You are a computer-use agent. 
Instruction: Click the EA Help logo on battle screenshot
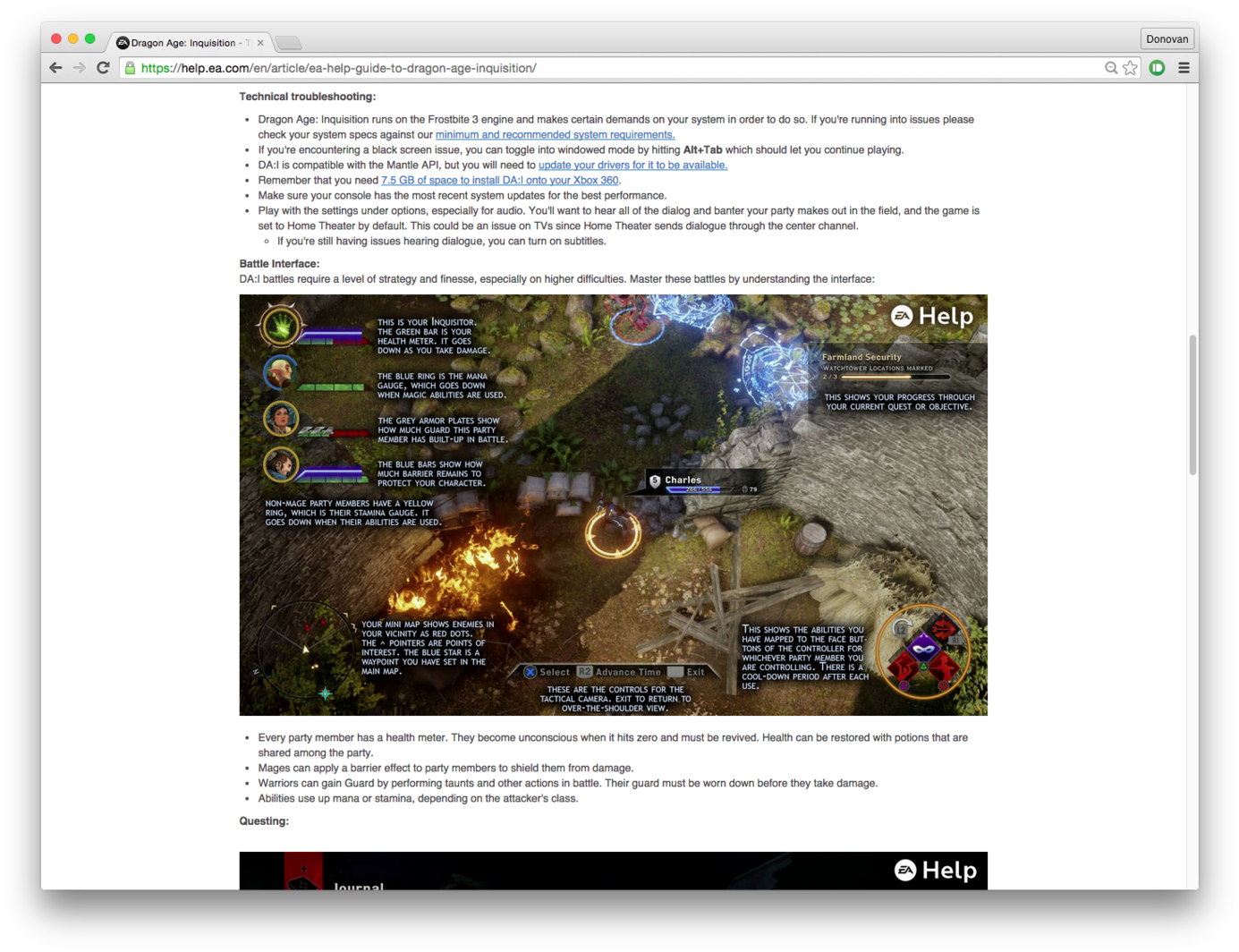[x=932, y=316]
